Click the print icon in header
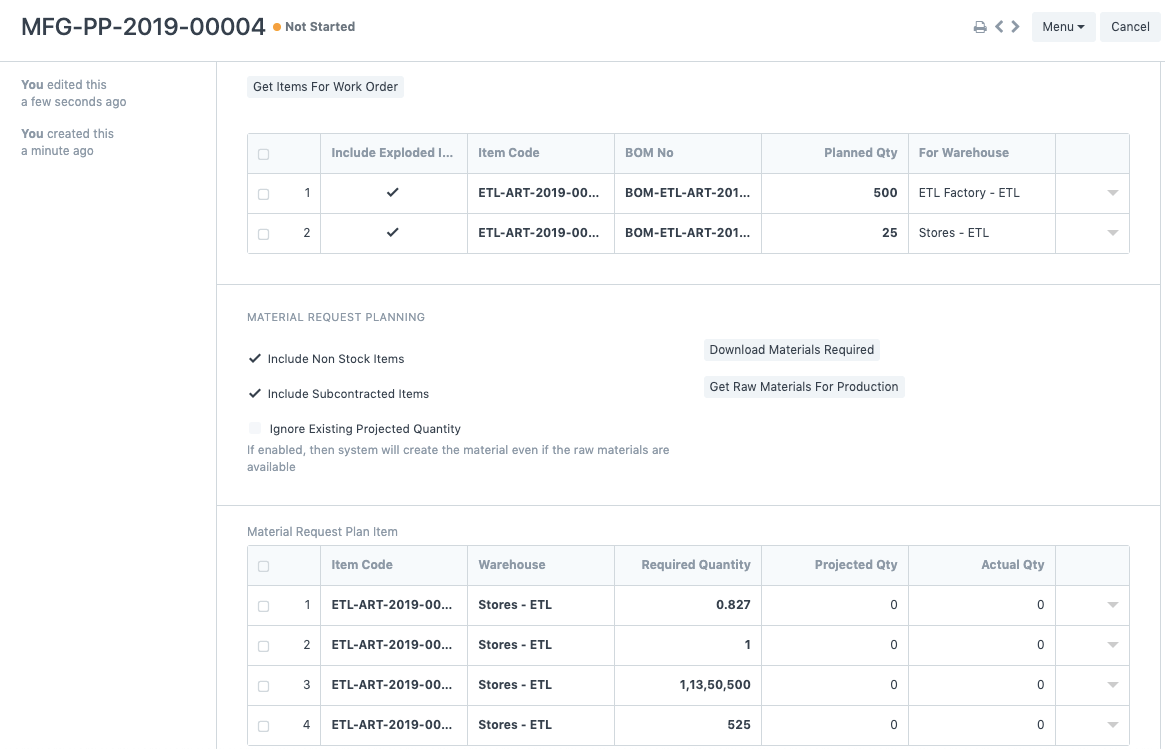 [x=980, y=27]
